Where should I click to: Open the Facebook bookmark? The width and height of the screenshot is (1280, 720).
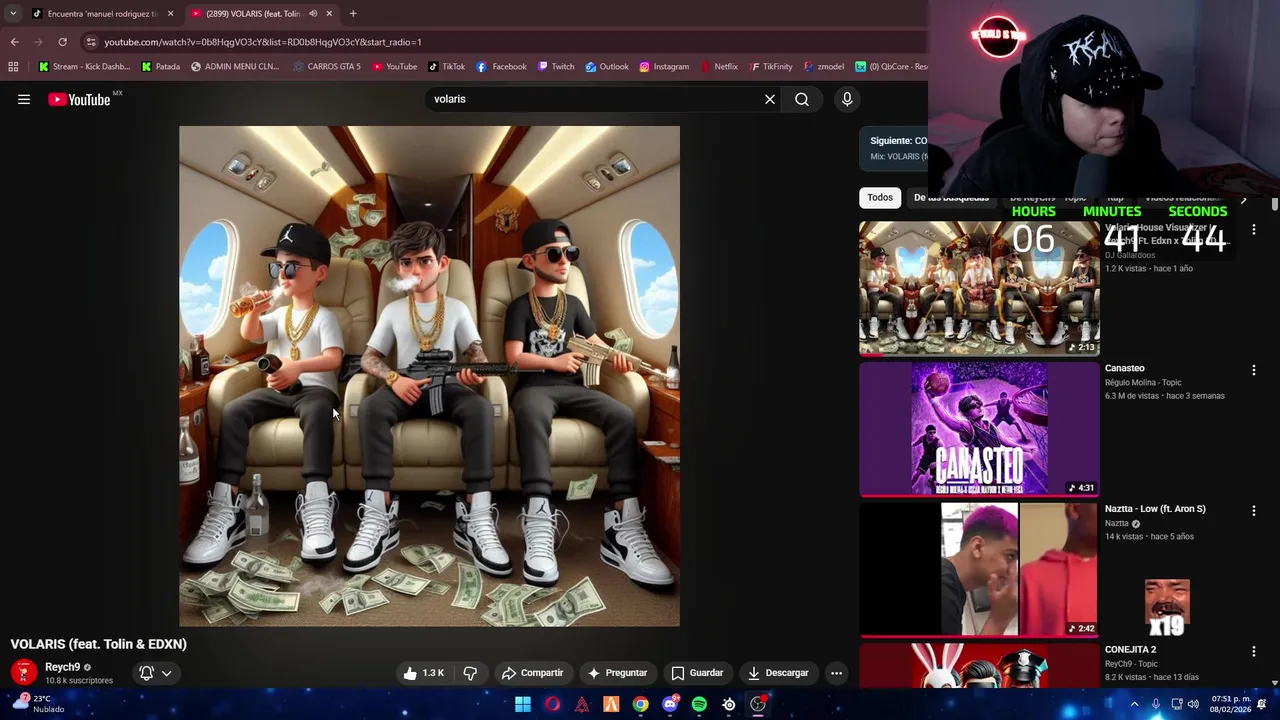501,67
